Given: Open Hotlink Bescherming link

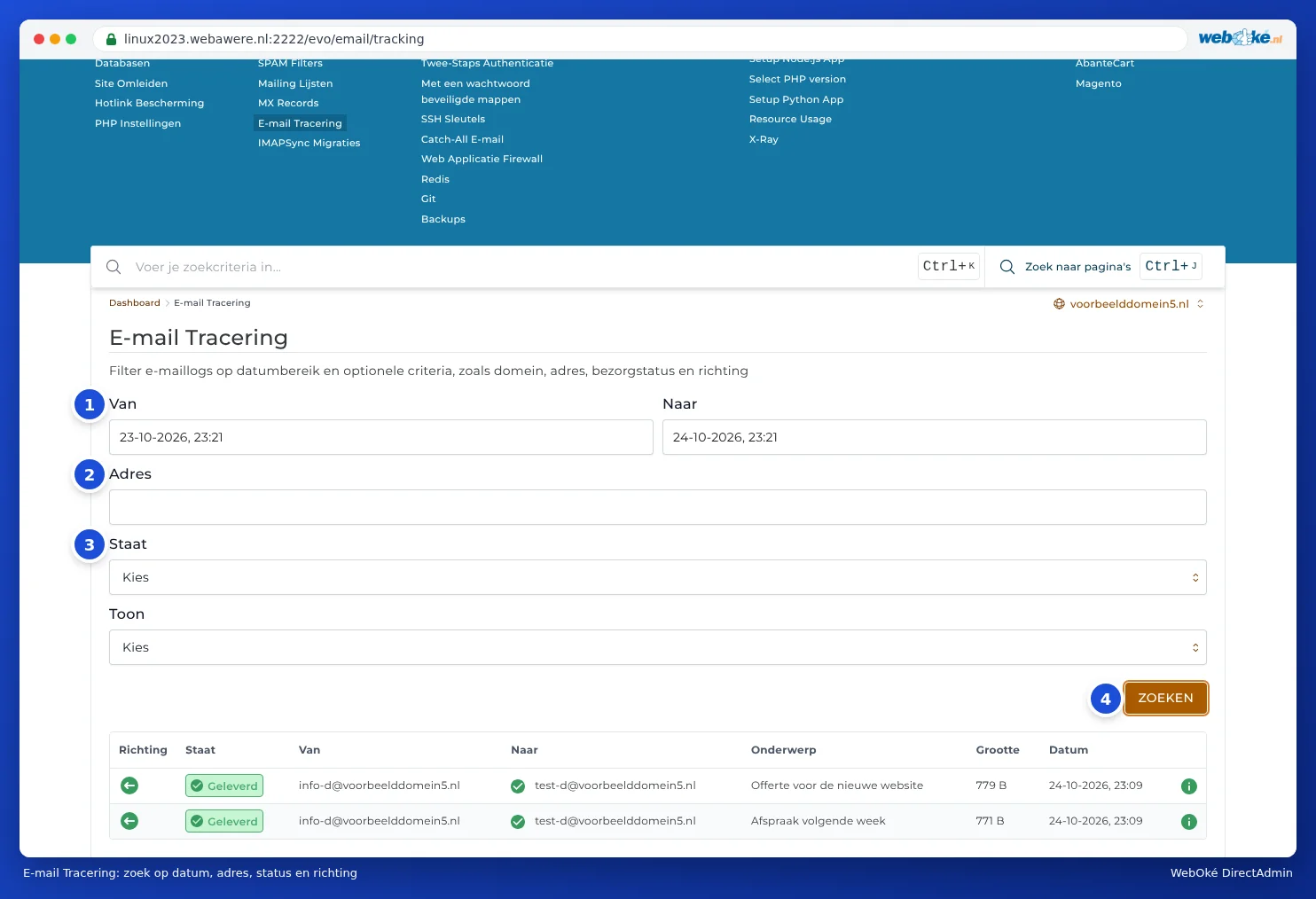Looking at the screenshot, I should 149,103.
